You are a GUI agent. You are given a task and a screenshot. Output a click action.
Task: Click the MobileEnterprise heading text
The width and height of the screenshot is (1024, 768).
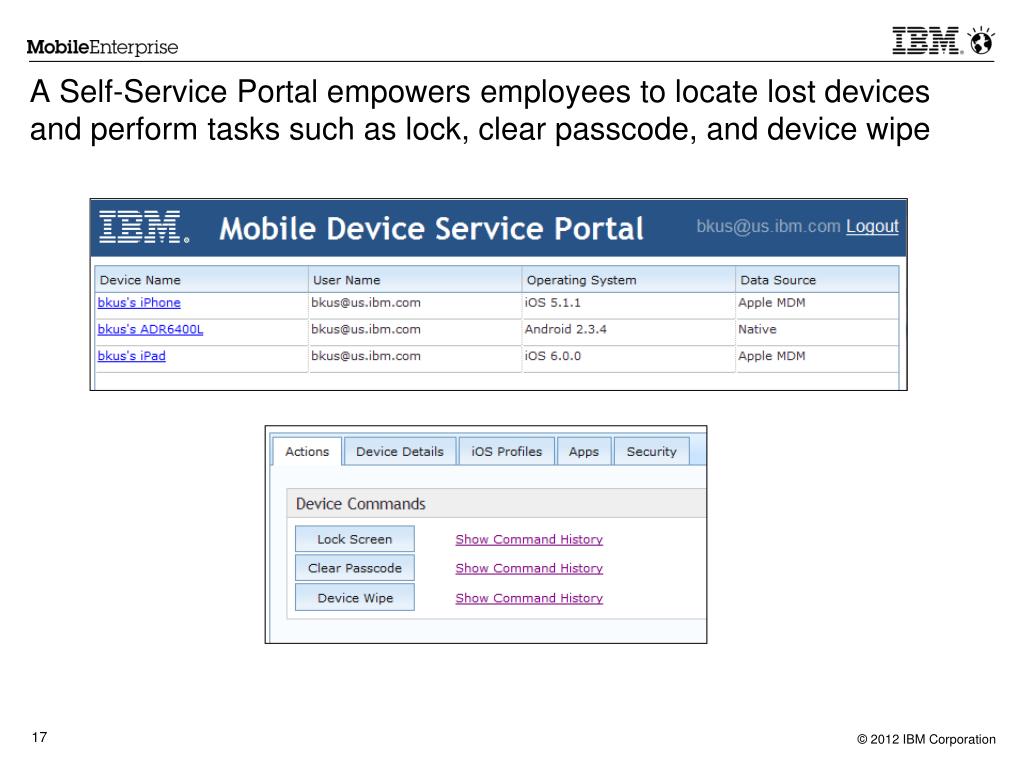103,47
